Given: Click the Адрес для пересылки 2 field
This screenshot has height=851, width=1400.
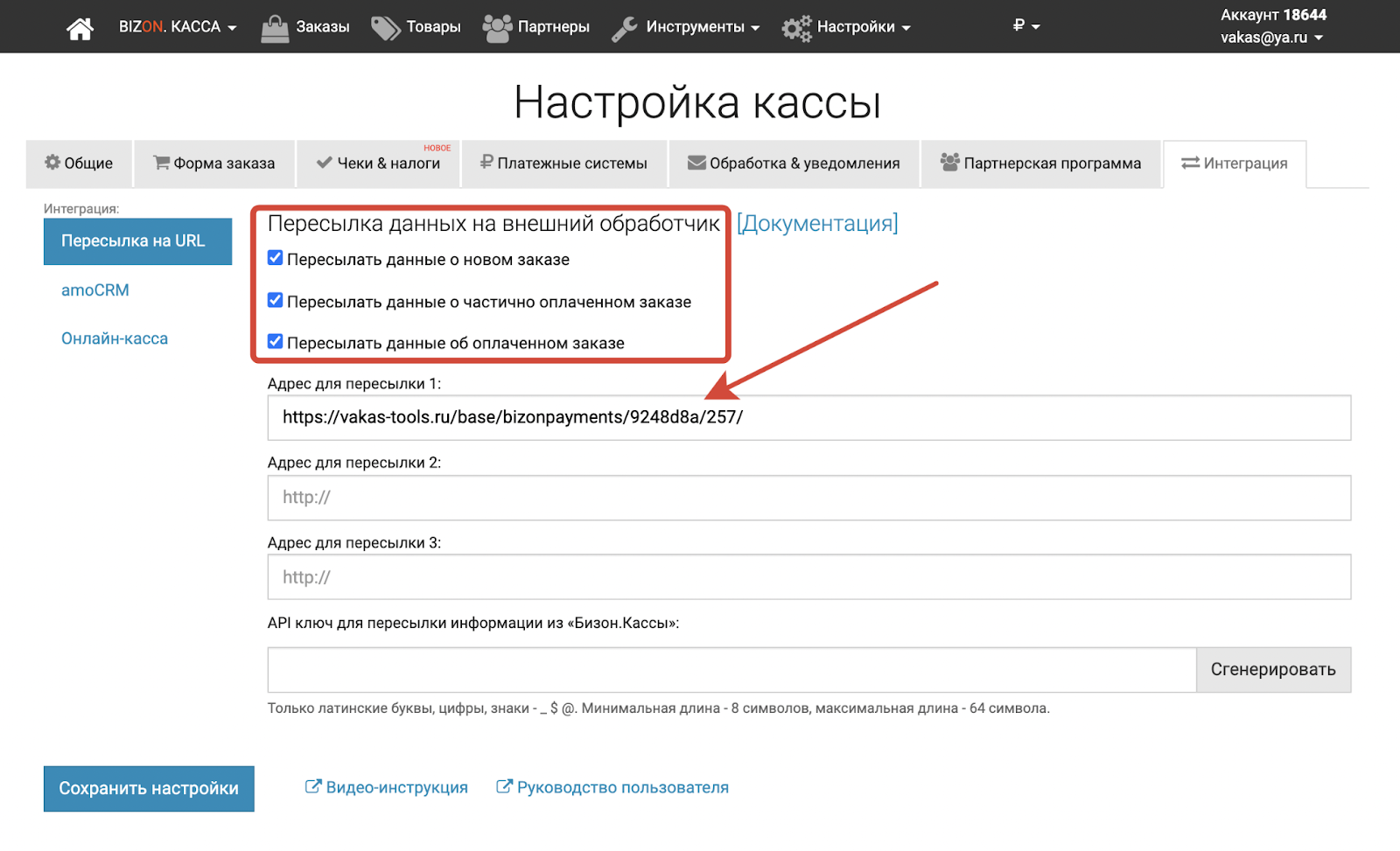Looking at the screenshot, I should pos(808,498).
